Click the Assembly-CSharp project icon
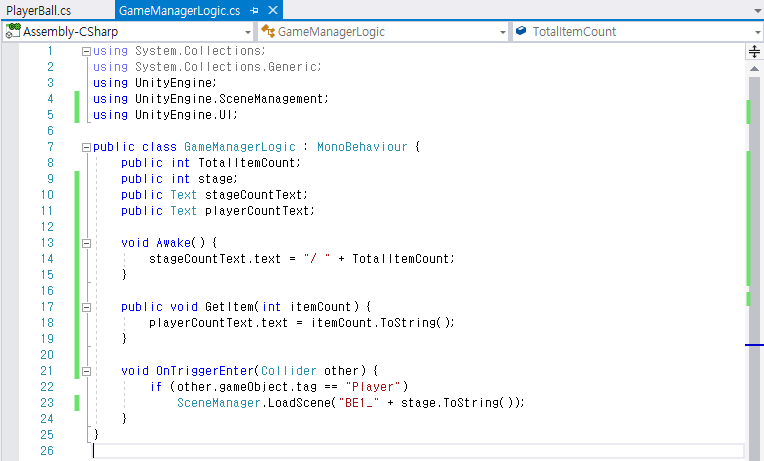Screen dimensions: 764x461 pos(13,31)
